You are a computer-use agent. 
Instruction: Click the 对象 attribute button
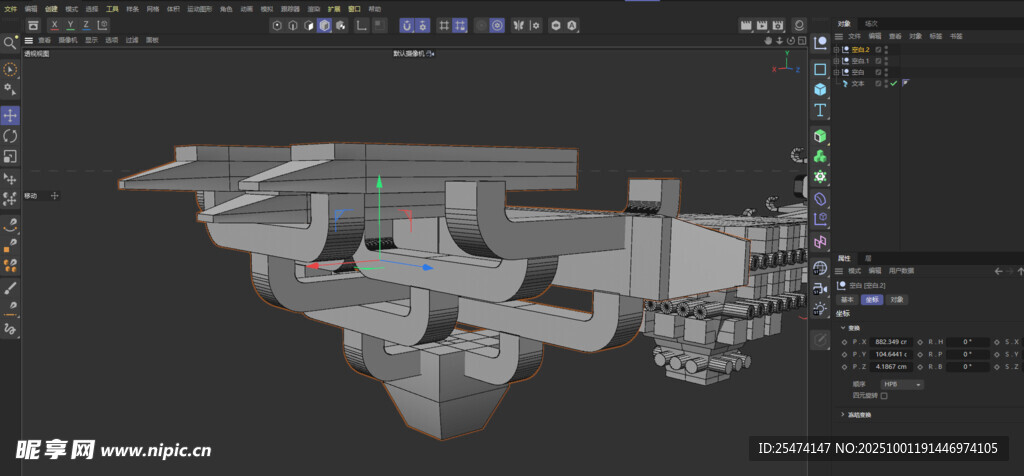tap(897, 299)
